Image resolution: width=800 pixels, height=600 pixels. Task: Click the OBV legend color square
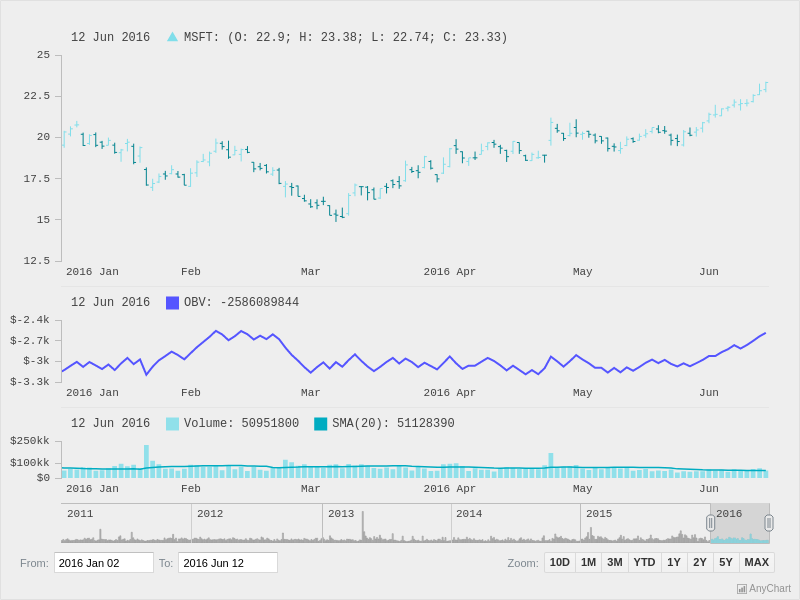[x=172, y=303]
